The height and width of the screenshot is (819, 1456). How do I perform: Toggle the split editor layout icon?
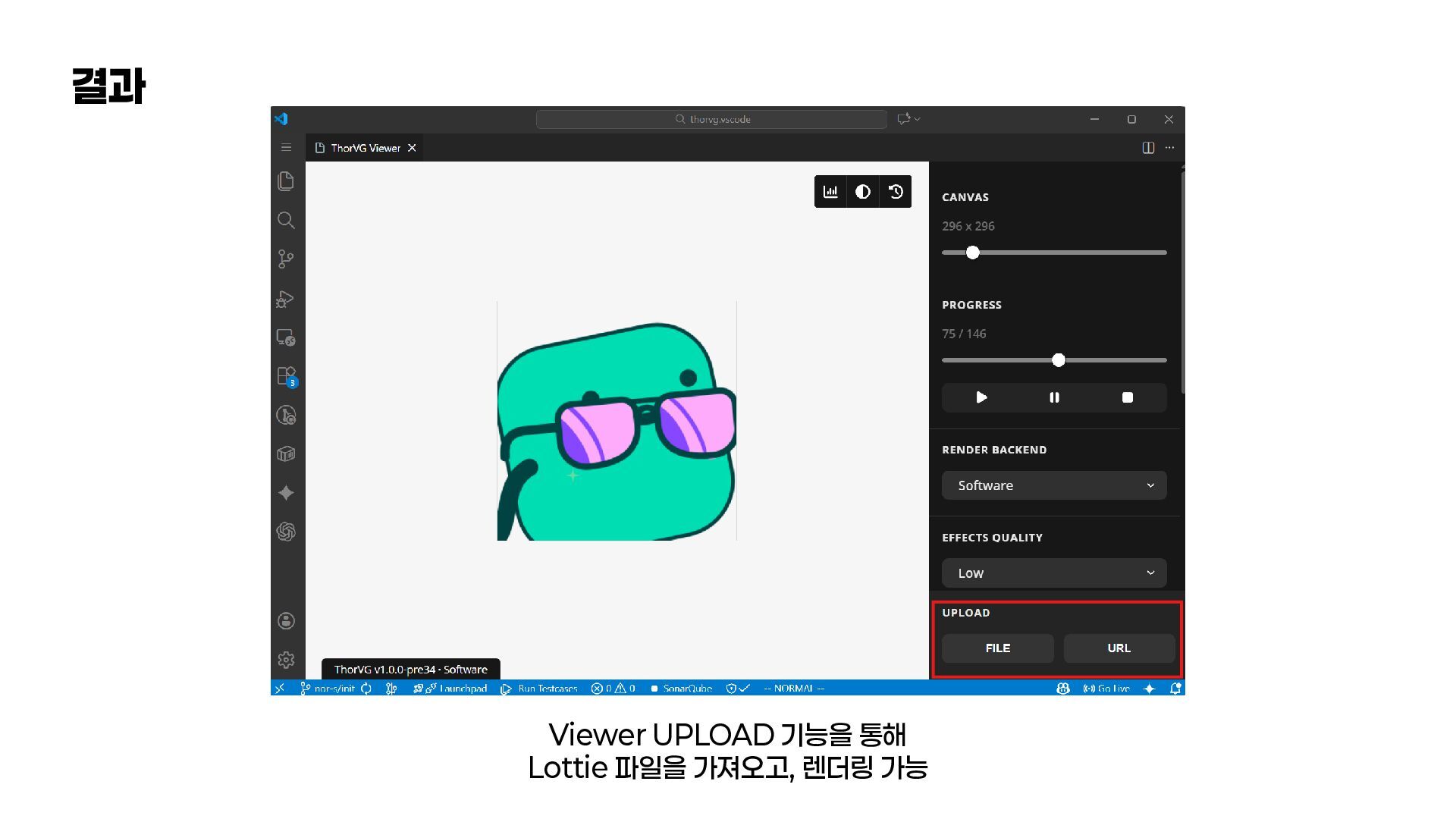tap(1148, 148)
